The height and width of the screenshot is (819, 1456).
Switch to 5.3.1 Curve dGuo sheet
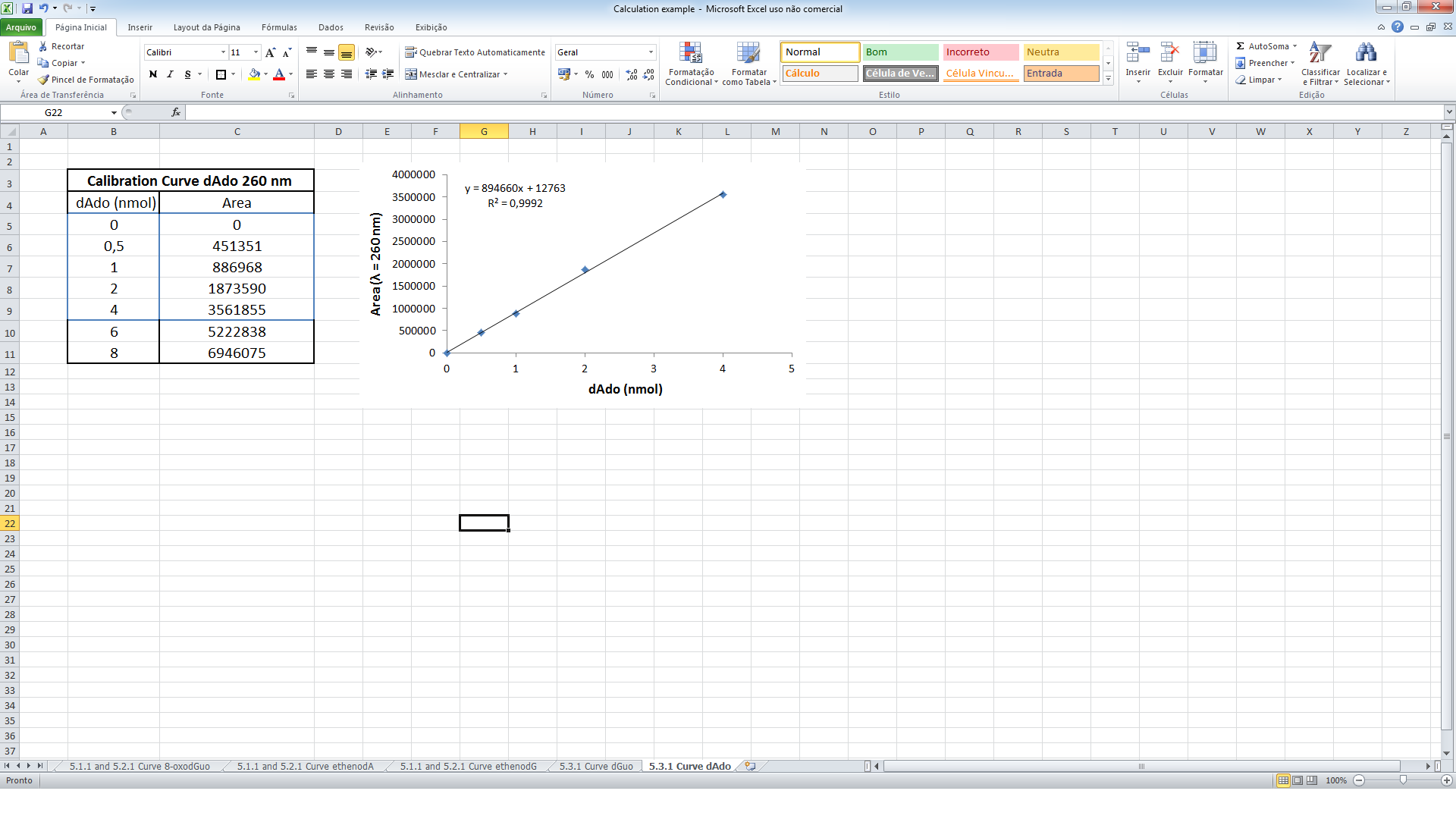pos(596,766)
